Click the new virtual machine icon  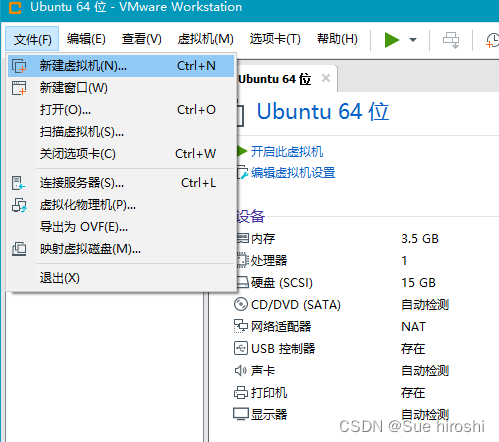tap(19, 66)
